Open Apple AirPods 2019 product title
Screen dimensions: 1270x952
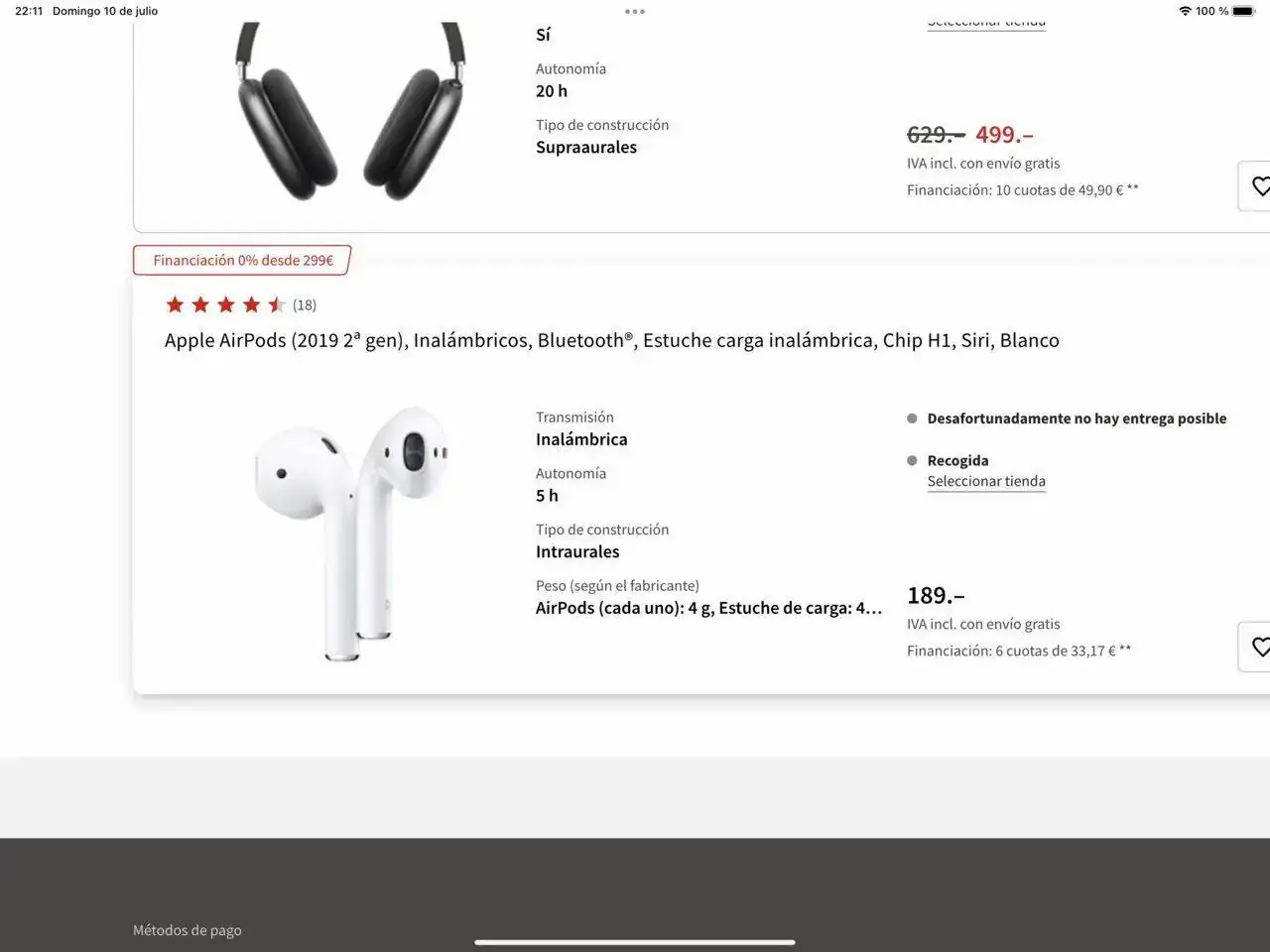(612, 340)
